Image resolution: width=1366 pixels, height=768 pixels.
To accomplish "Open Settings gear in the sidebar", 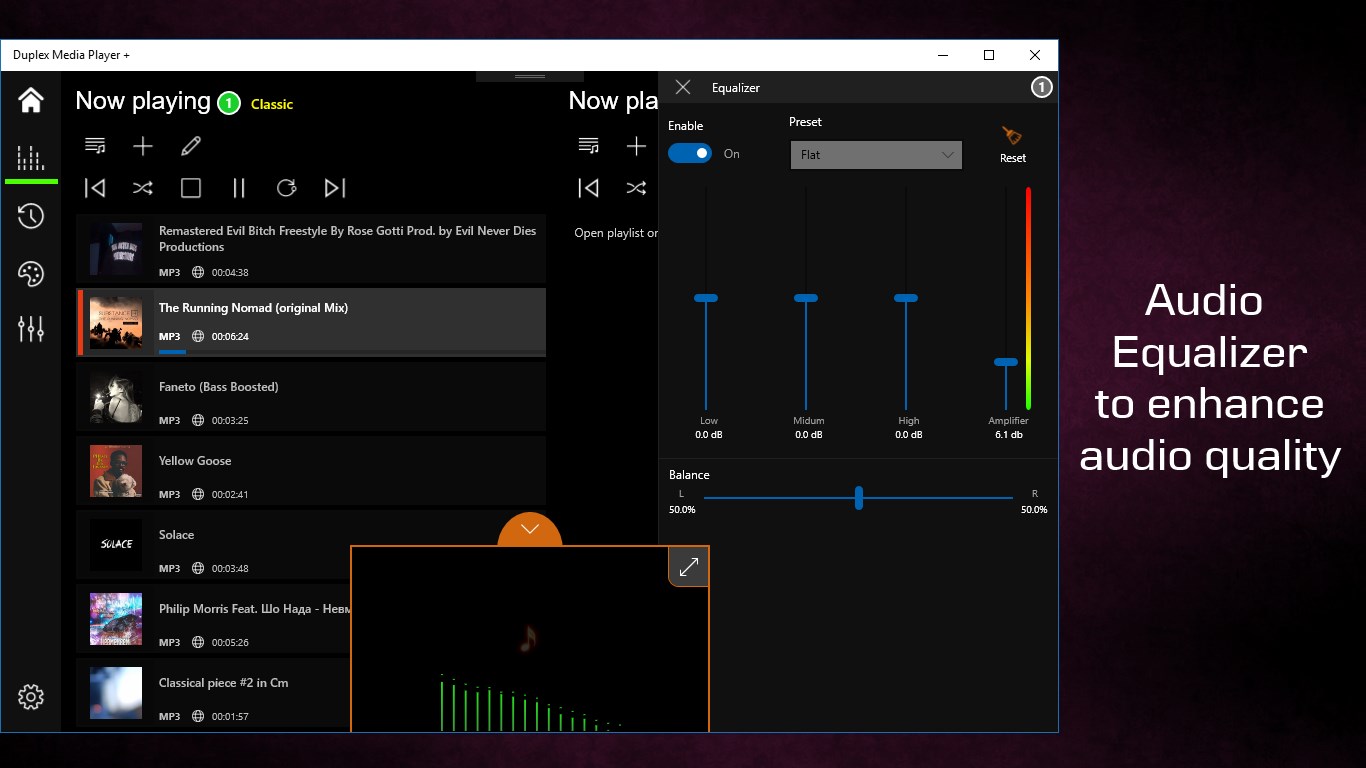I will click(x=31, y=697).
